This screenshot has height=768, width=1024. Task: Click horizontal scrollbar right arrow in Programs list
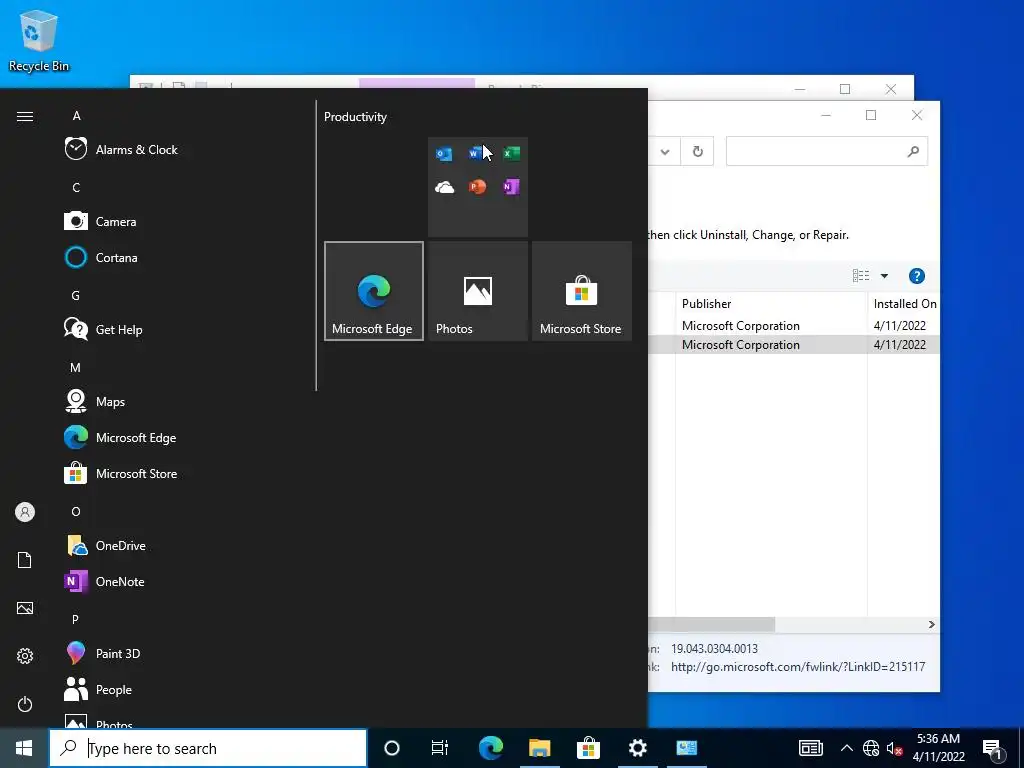point(932,624)
